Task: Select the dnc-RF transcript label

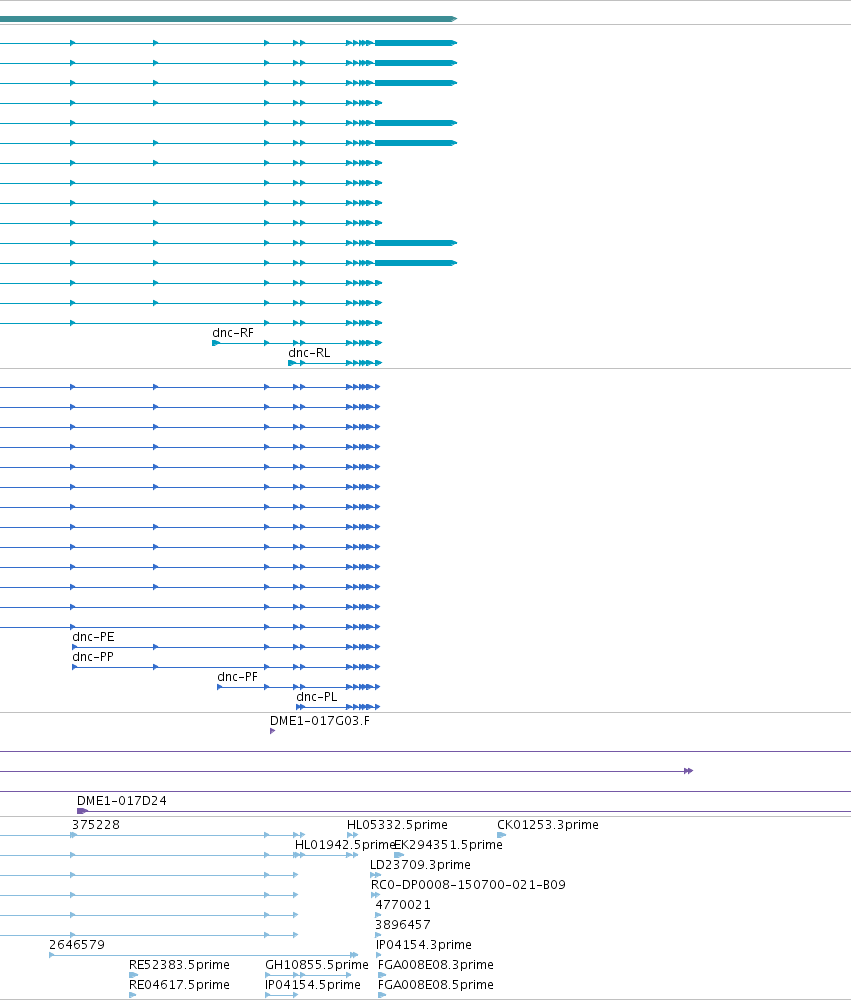Action: pyautogui.click(x=233, y=333)
